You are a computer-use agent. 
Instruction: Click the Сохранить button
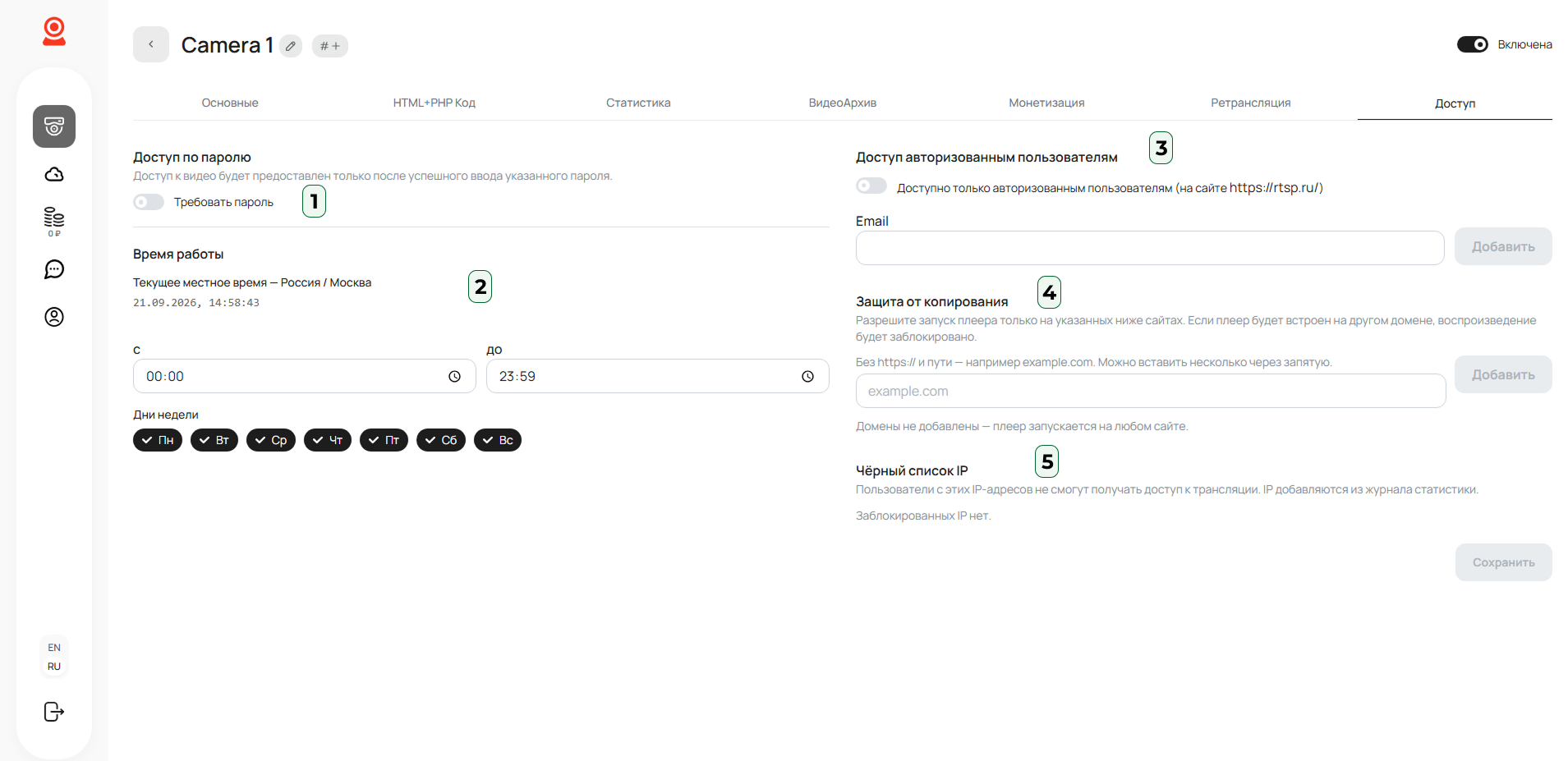(1503, 562)
